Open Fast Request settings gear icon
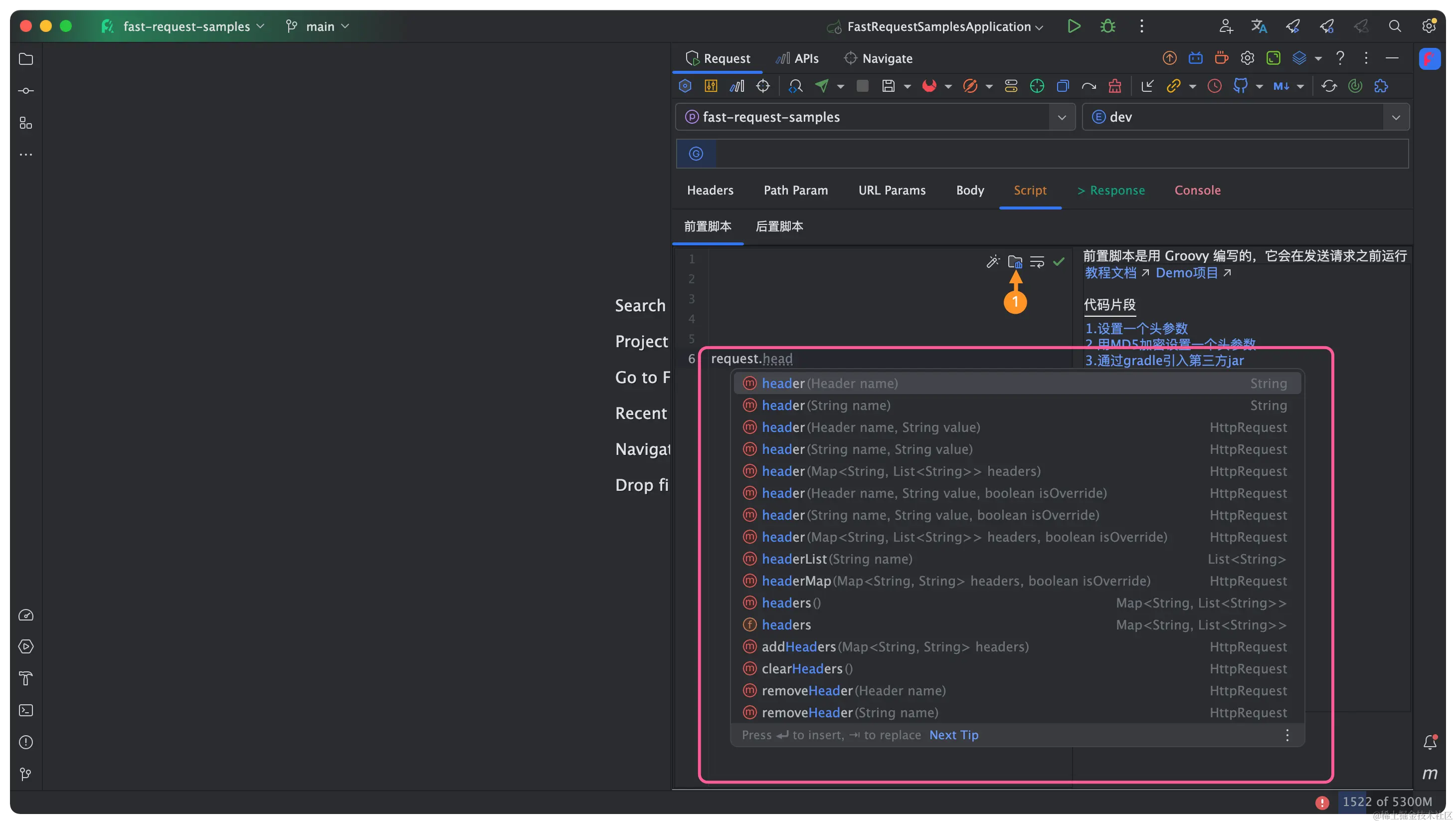This screenshot has height=824, width=1456. coord(1247,57)
